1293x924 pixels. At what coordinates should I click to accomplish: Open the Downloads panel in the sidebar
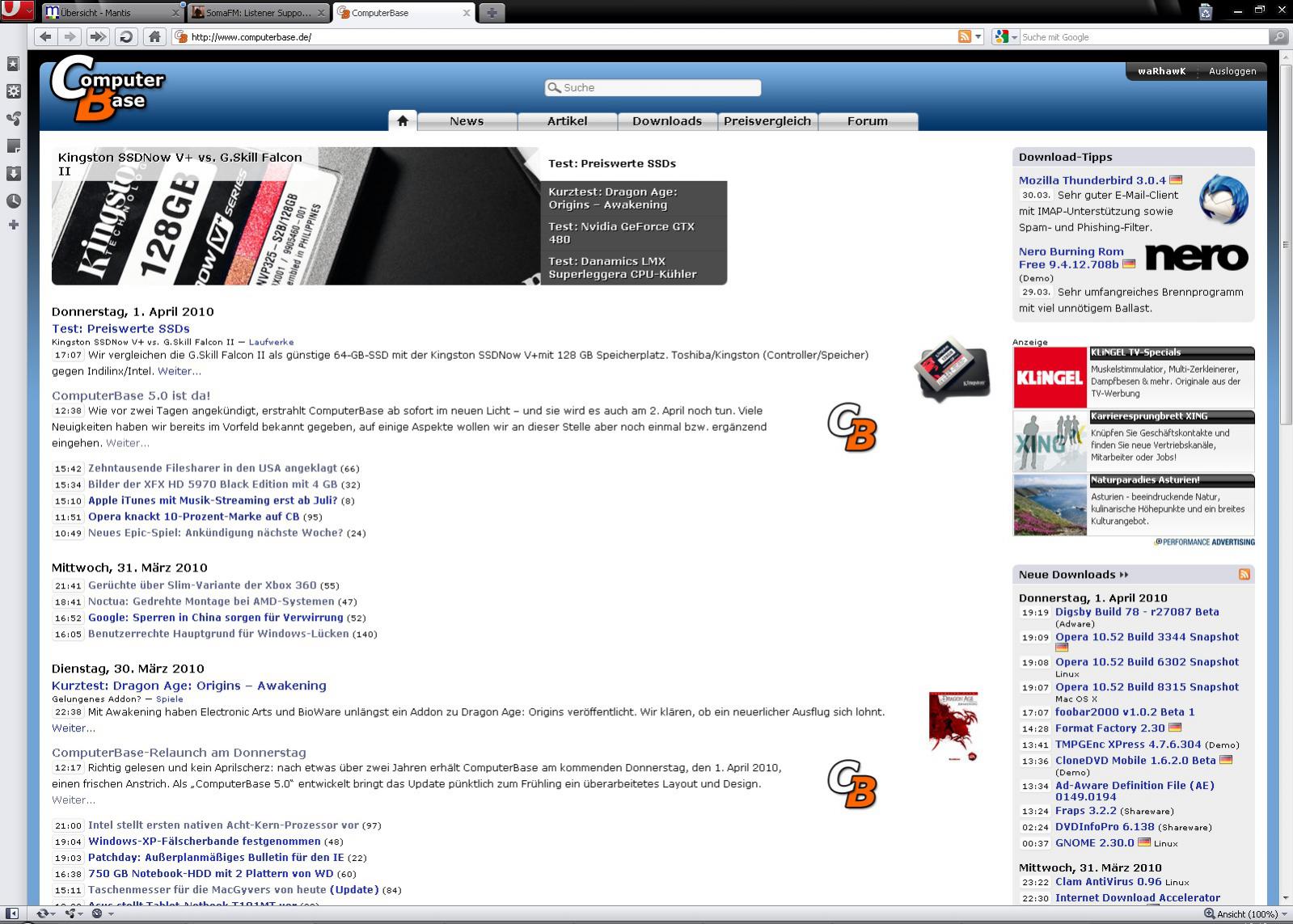pyautogui.click(x=13, y=174)
